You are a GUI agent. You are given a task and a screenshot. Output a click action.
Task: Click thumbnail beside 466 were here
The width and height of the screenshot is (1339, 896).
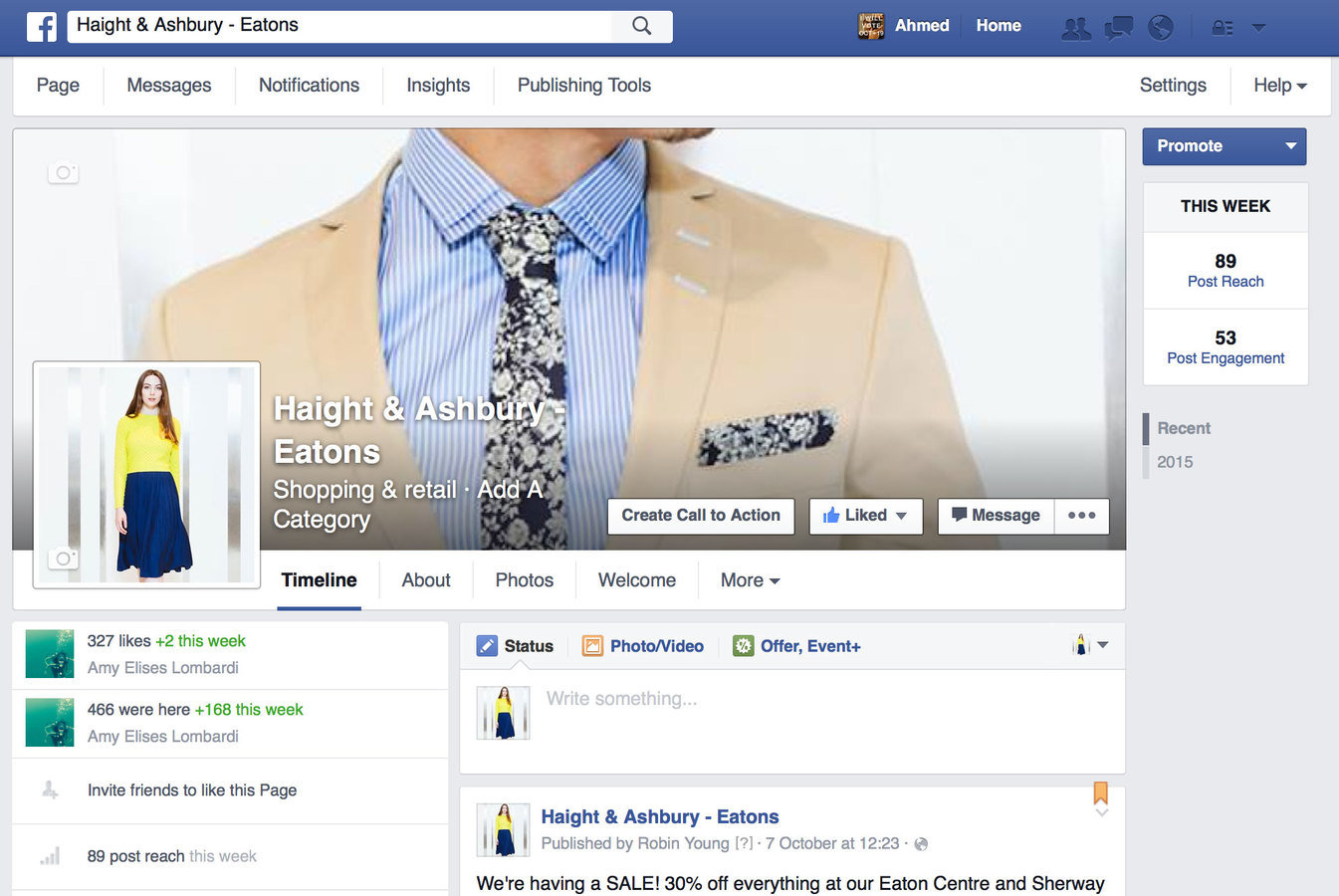50,722
